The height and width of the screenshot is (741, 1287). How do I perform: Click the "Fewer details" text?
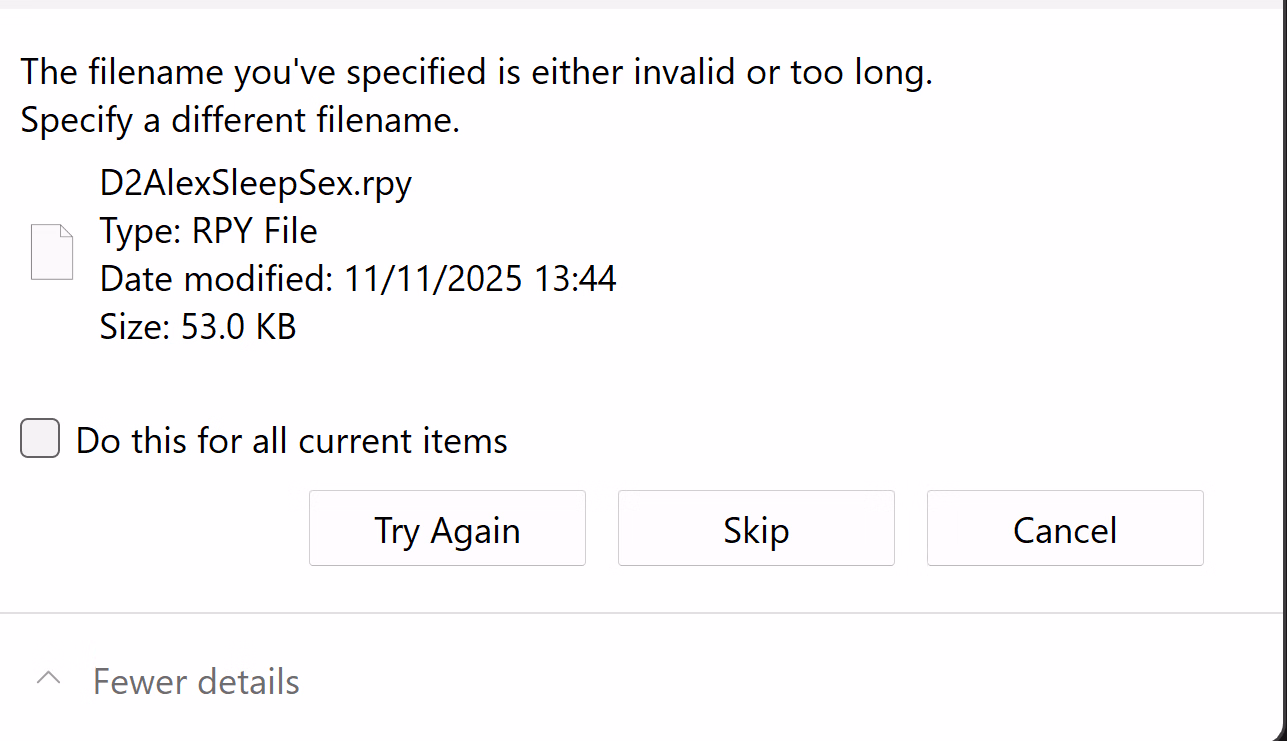[x=196, y=682]
